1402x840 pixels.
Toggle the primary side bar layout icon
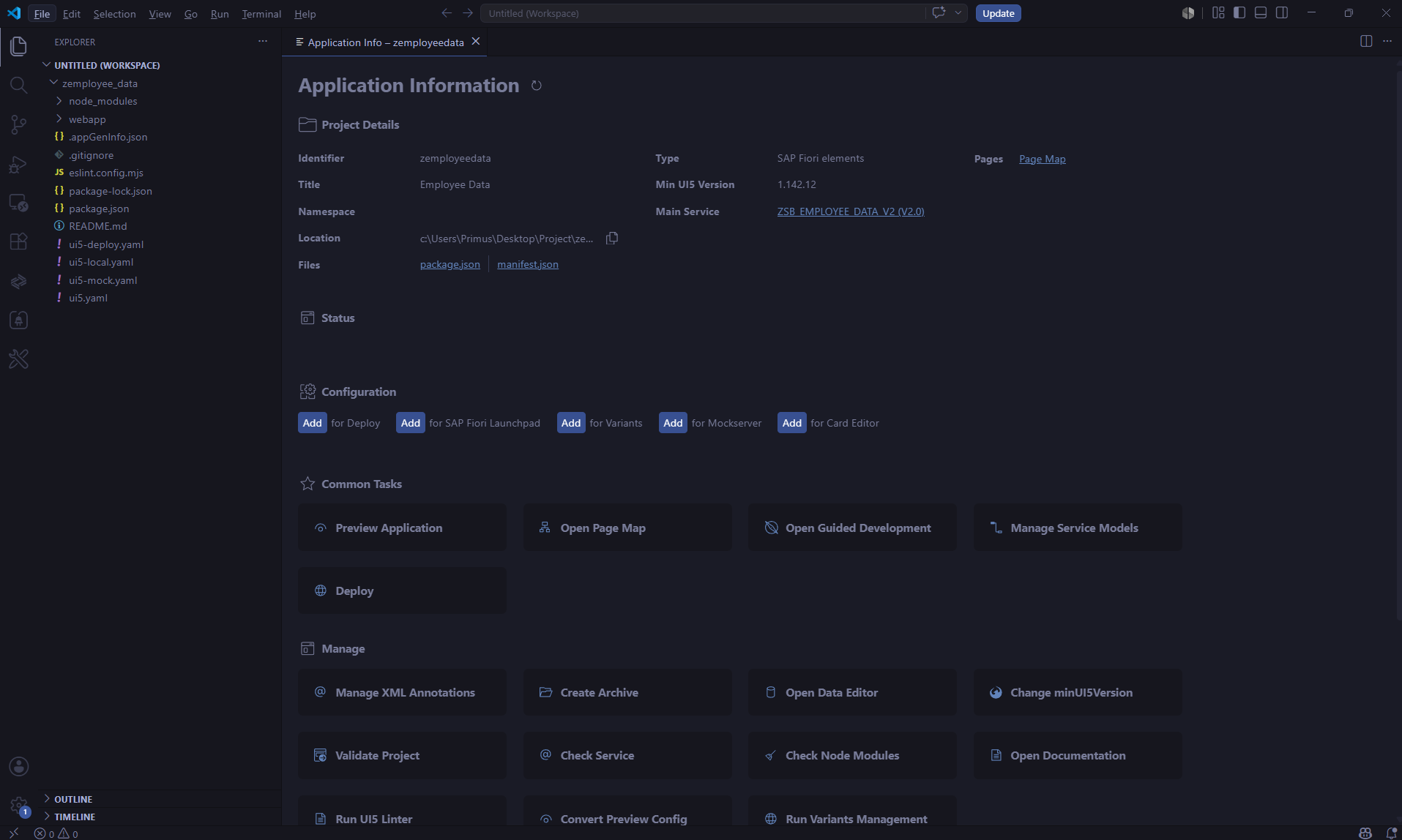tap(1239, 13)
